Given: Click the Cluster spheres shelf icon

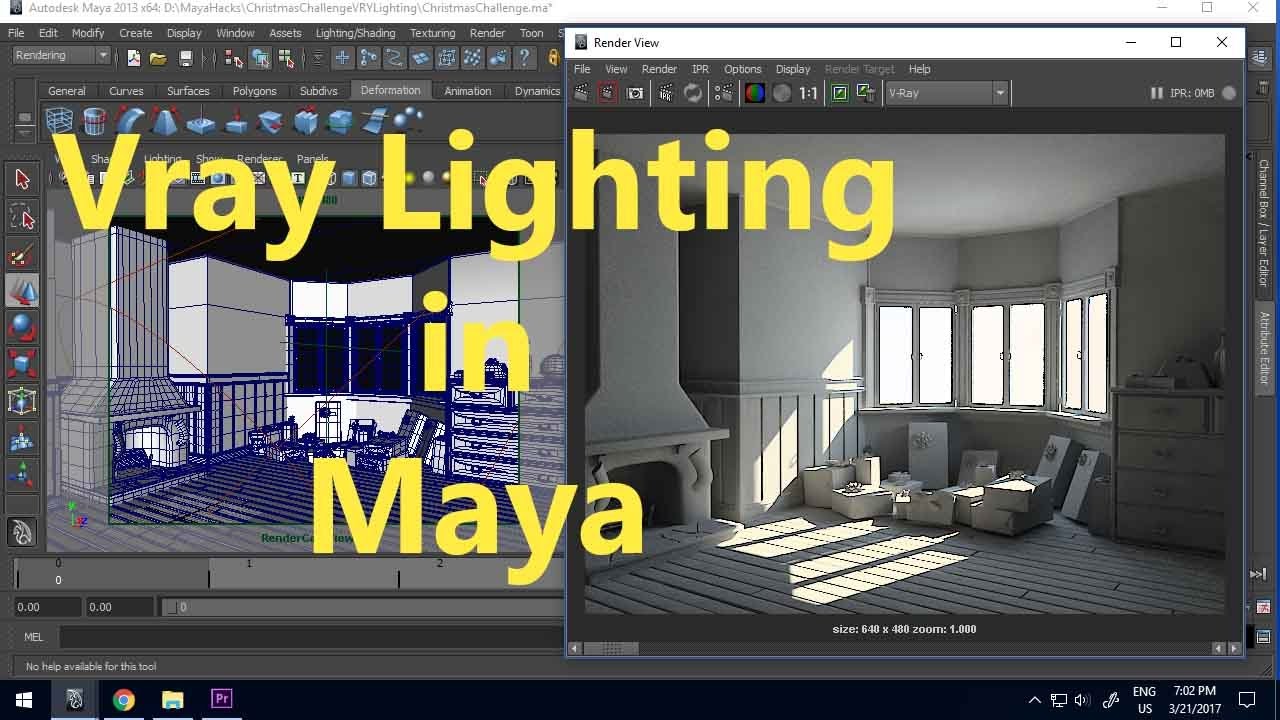Looking at the screenshot, I should click(x=407, y=120).
